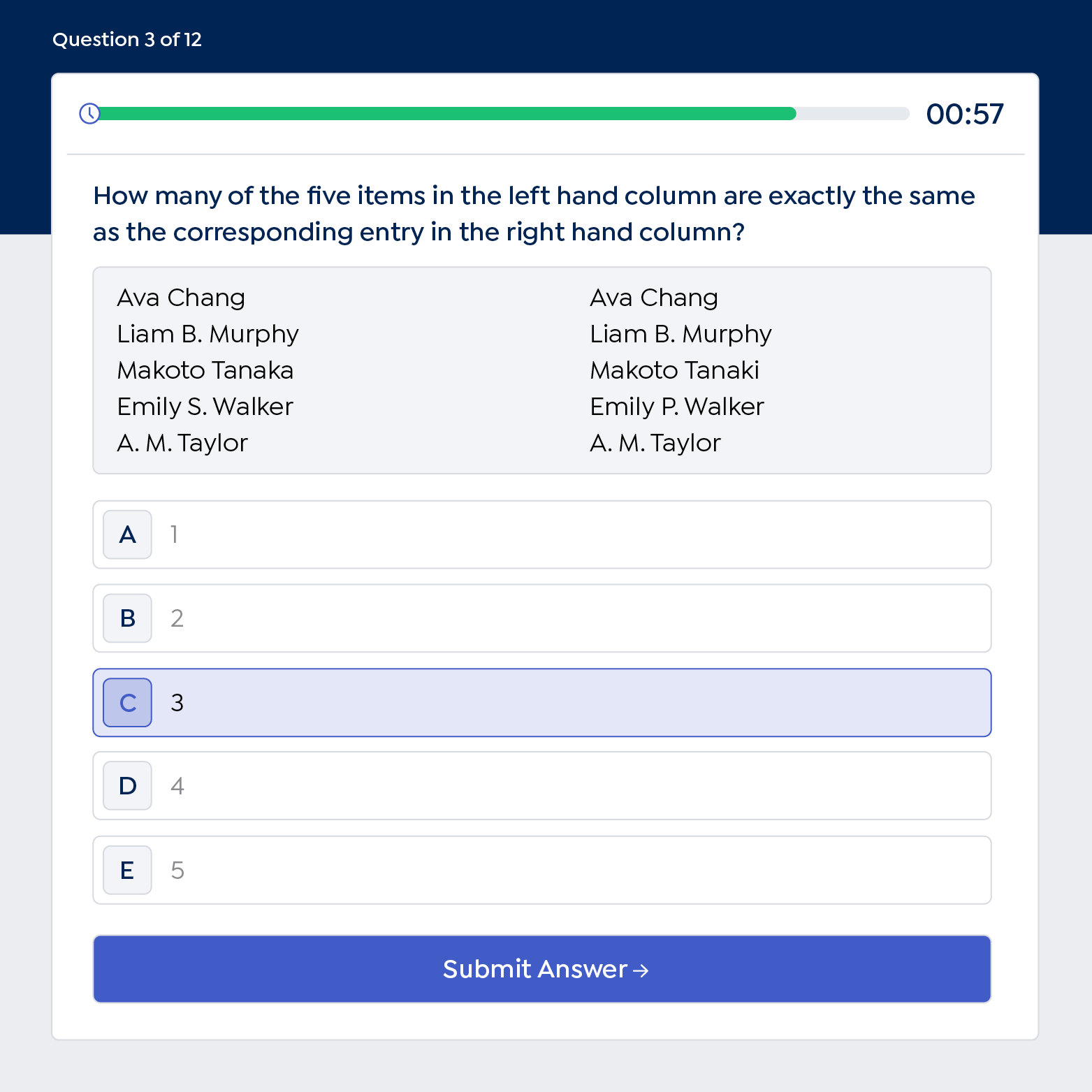Screen dimensions: 1092x1092
Task: Click the 00:57 countdown timer
Action: 965,114
